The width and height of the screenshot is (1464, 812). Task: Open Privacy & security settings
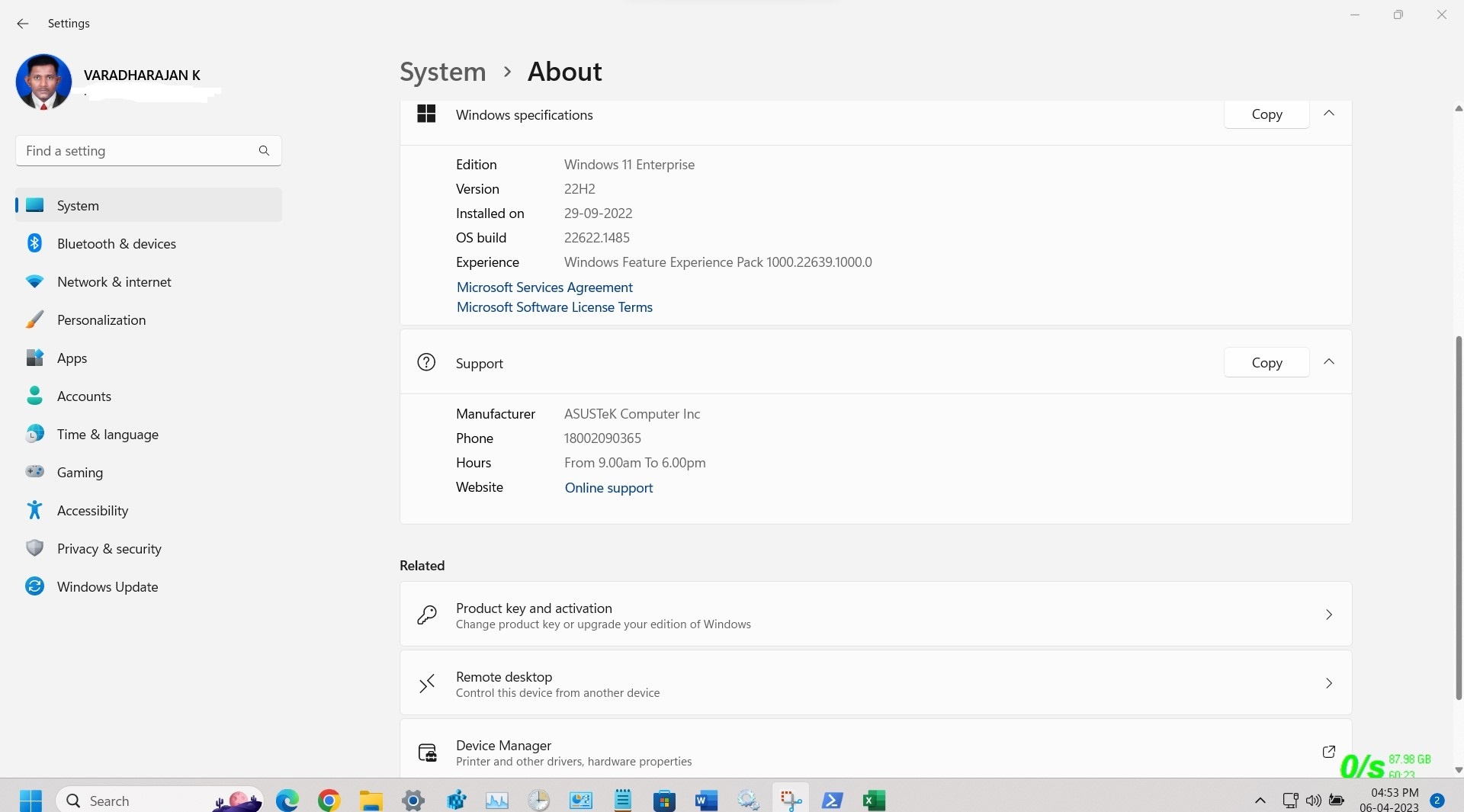pyautogui.click(x=149, y=548)
